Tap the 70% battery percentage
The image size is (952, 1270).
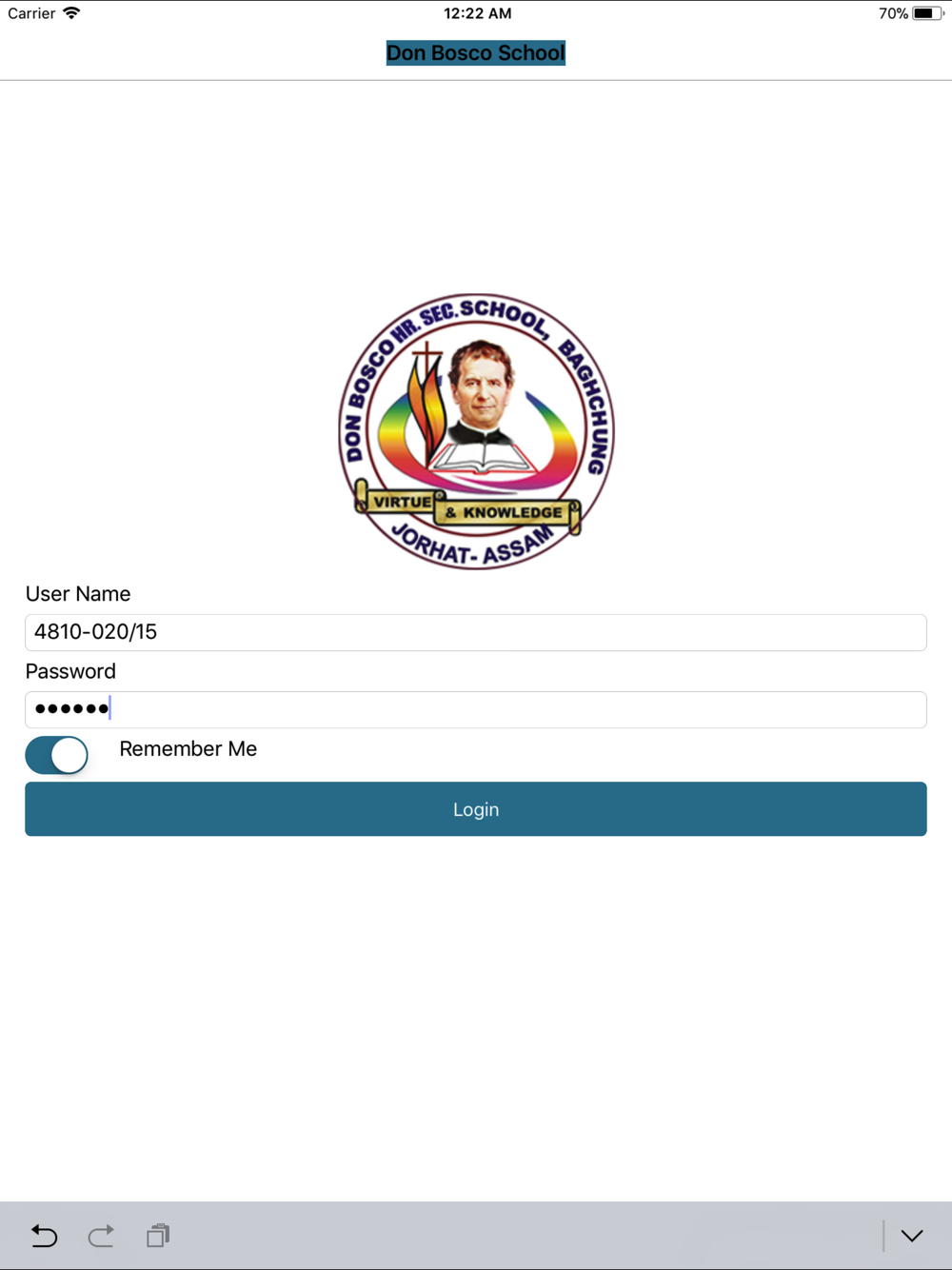(x=893, y=13)
